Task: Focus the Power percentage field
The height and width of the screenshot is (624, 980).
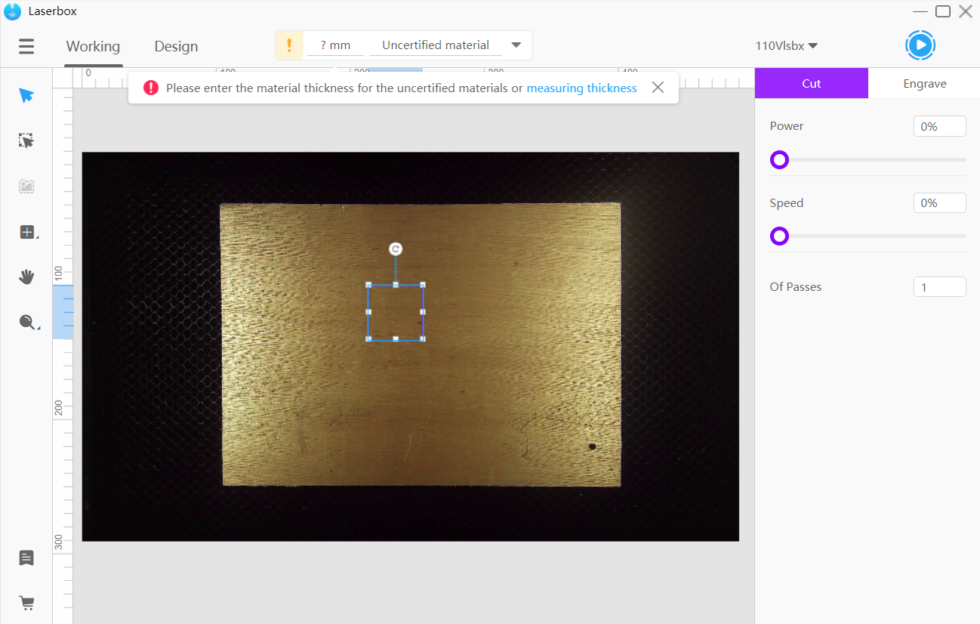Action: coord(939,126)
